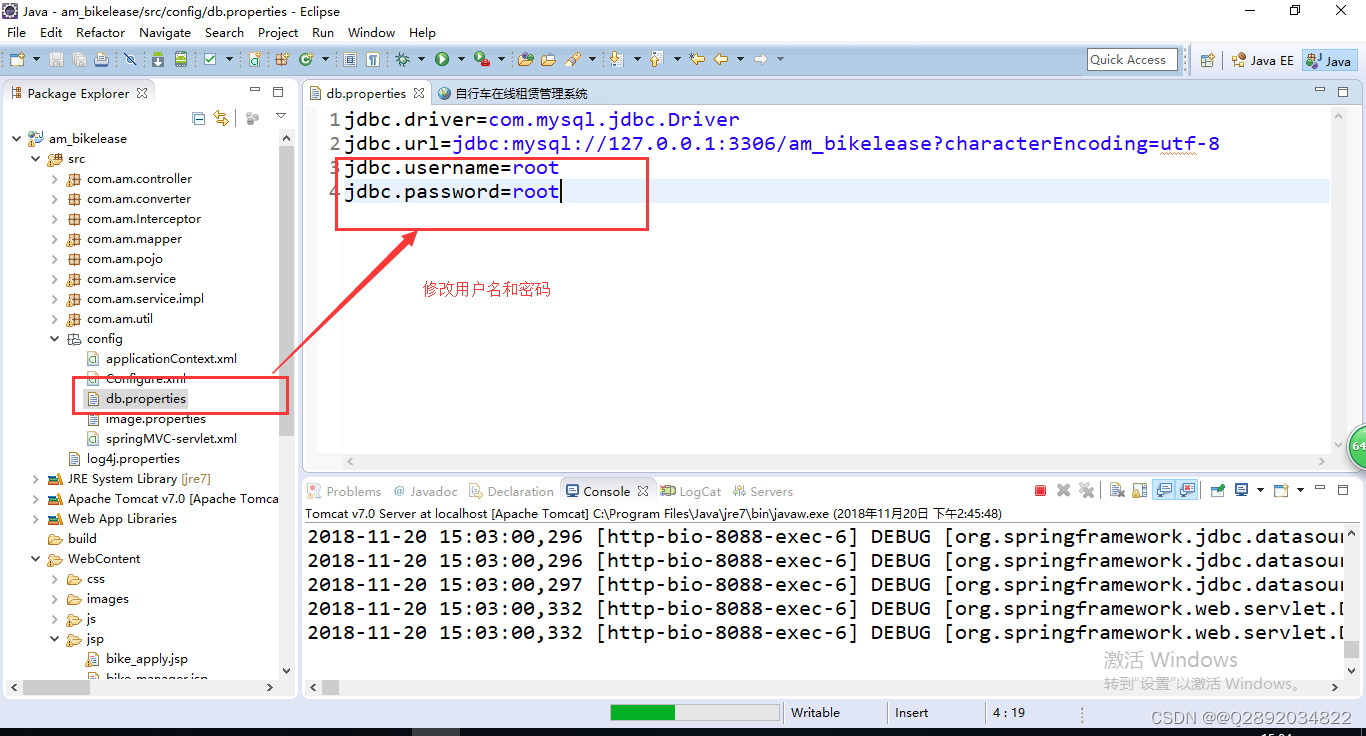Clear the Console output icon
Viewport: 1366px width, 736px height.
click(1115, 490)
